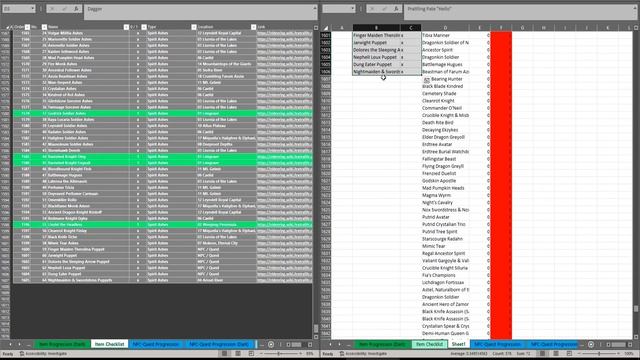
Task: Add new sheet in right window
Action: [x=591, y=344]
